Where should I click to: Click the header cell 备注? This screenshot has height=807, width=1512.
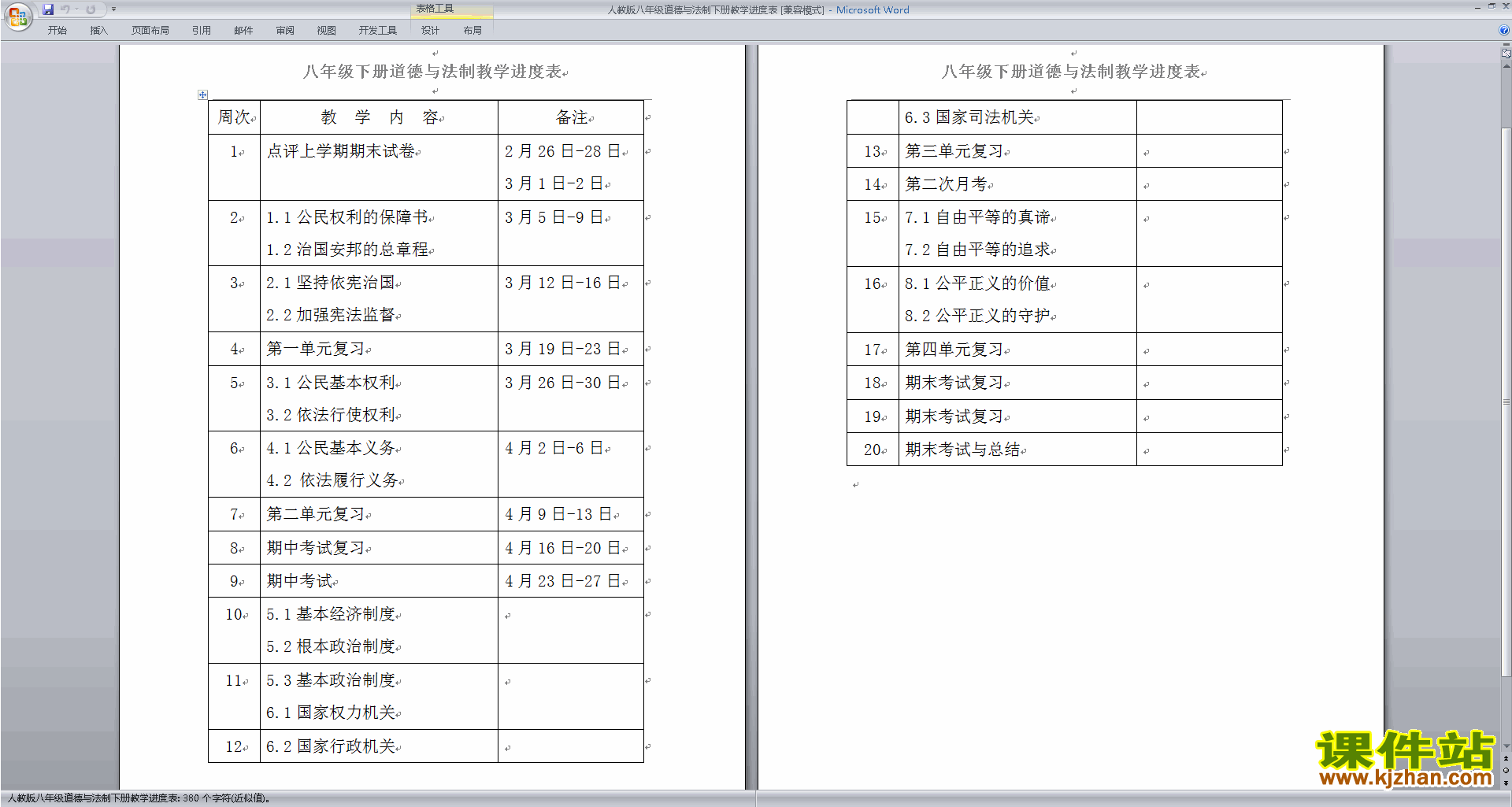[x=573, y=117]
